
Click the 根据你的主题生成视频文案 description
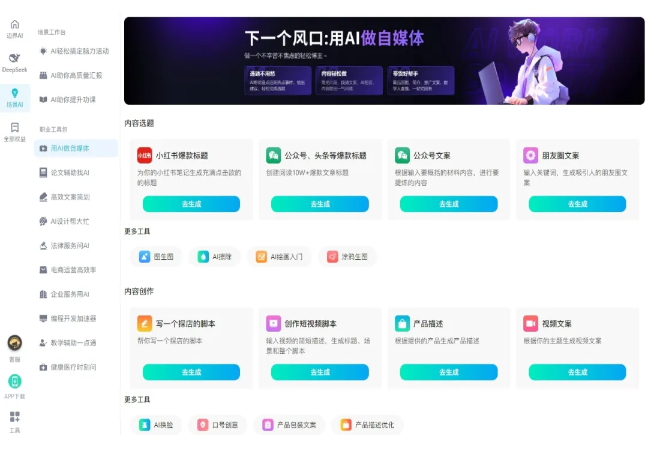coord(562,341)
